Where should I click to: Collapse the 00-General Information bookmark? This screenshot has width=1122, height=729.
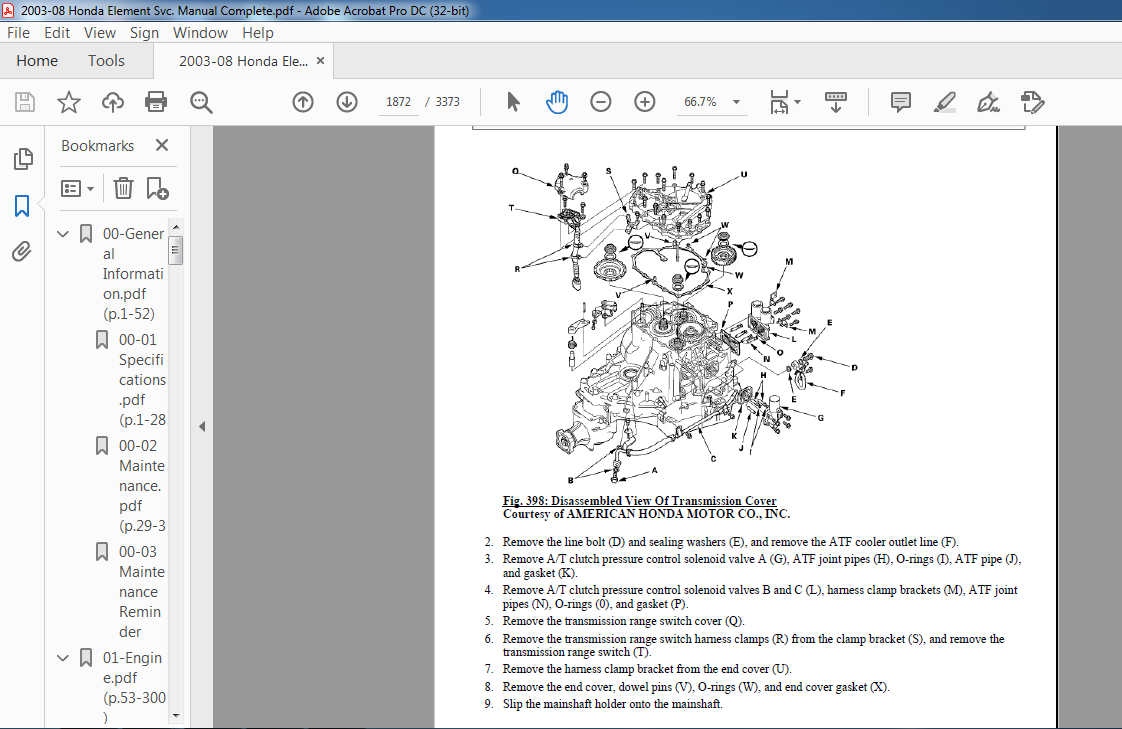pyautogui.click(x=63, y=234)
